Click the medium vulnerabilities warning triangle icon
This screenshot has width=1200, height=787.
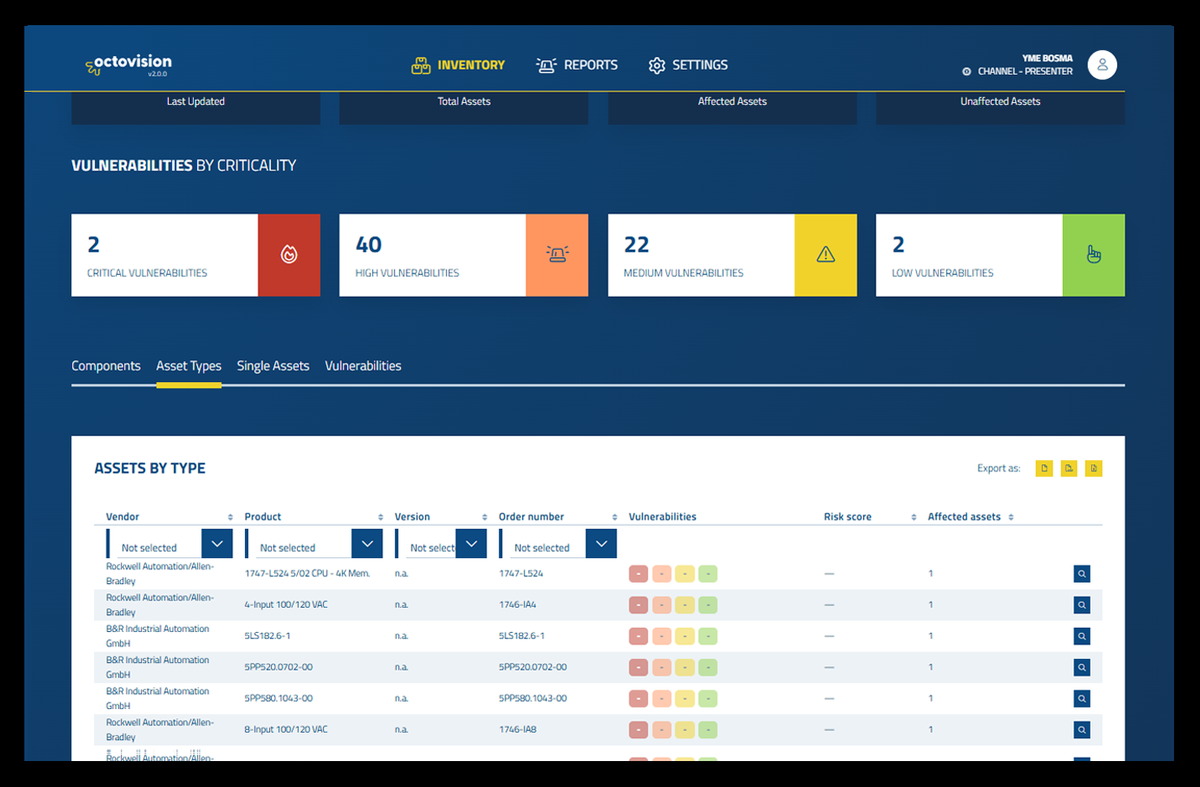click(x=825, y=254)
